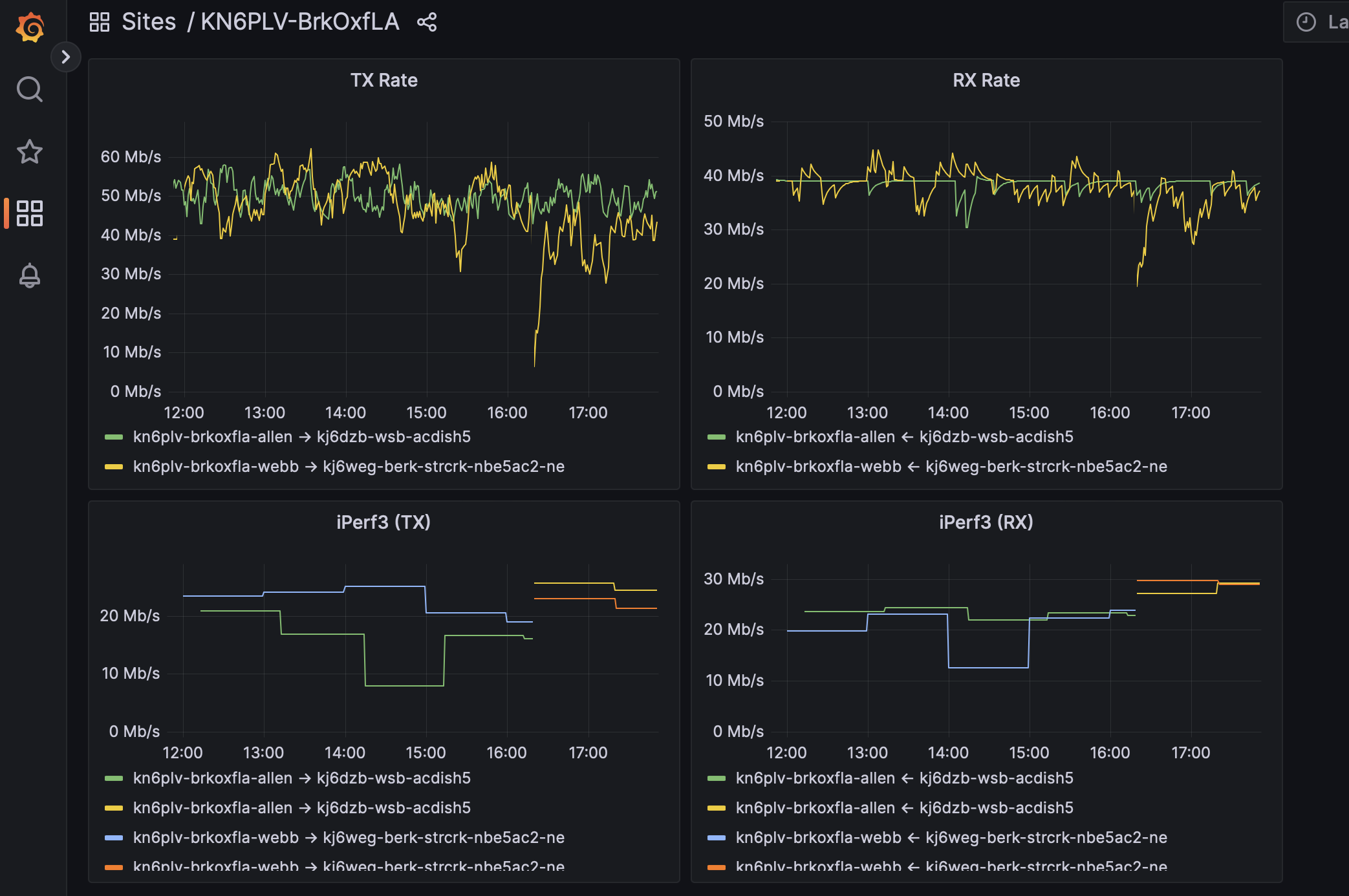Open the Grafana home logo
This screenshot has width=1349, height=896.
30,27
